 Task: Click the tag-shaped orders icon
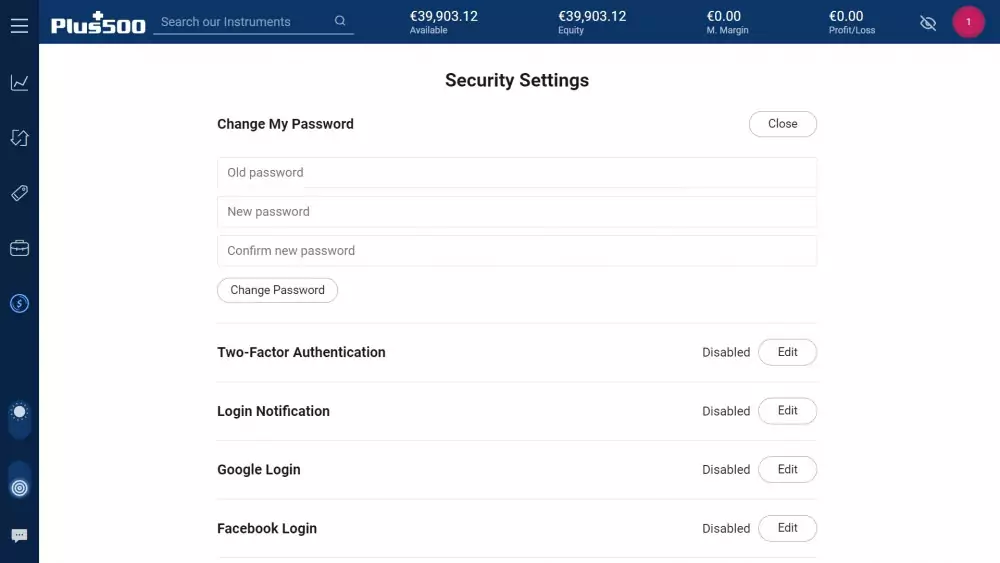(x=19, y=193)
